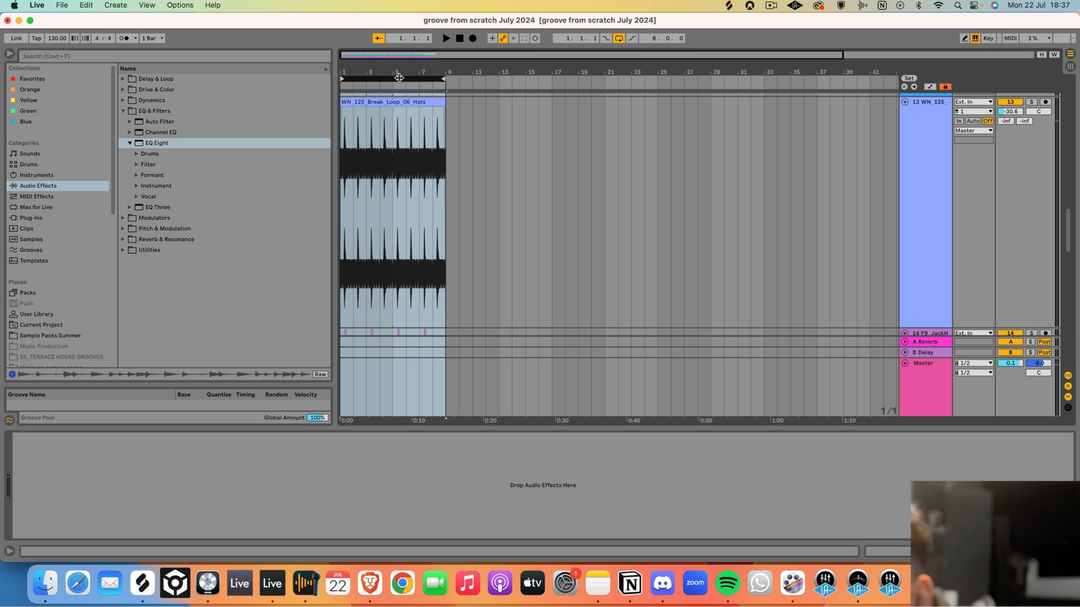Set track 13 monitor to Auto

[973, 121]
